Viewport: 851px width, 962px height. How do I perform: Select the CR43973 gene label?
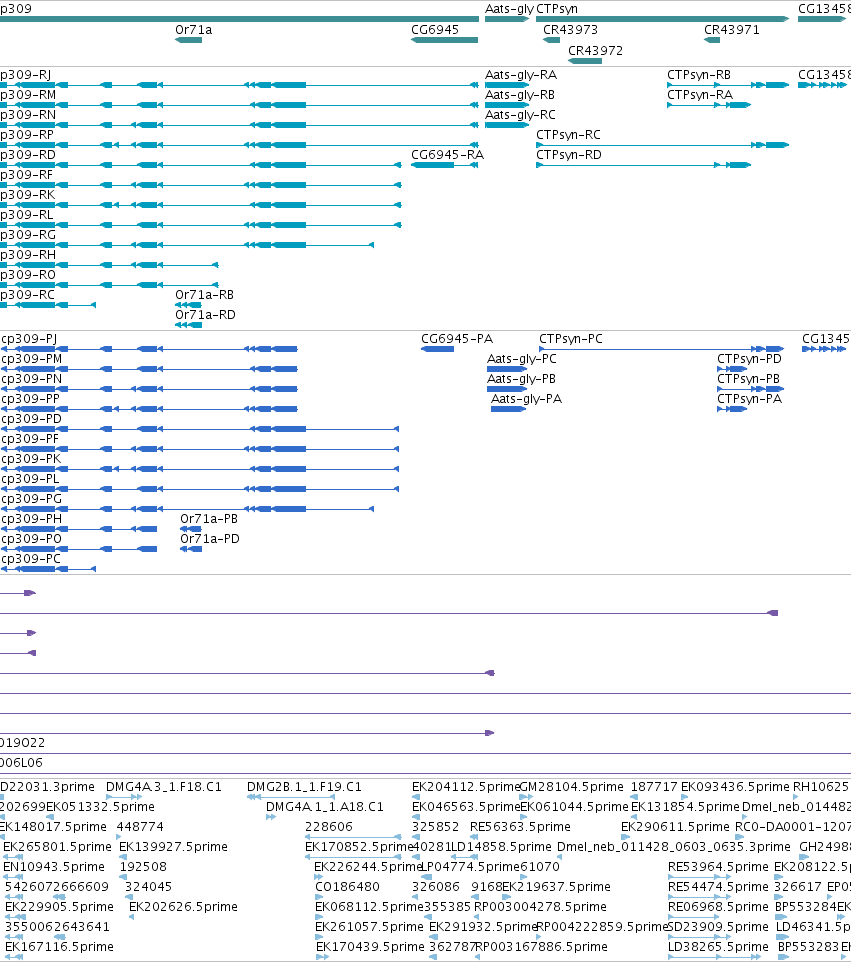point(570,29)
